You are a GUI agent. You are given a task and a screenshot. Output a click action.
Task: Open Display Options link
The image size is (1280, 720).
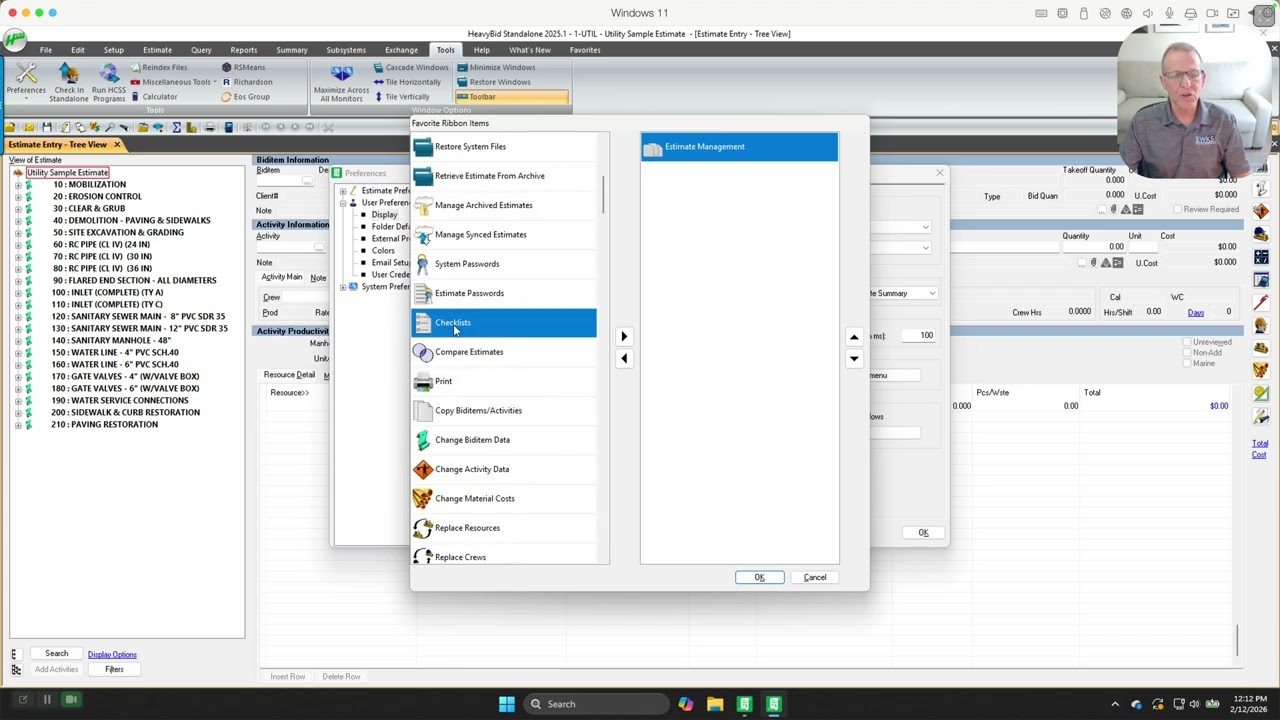pos(112,655)
